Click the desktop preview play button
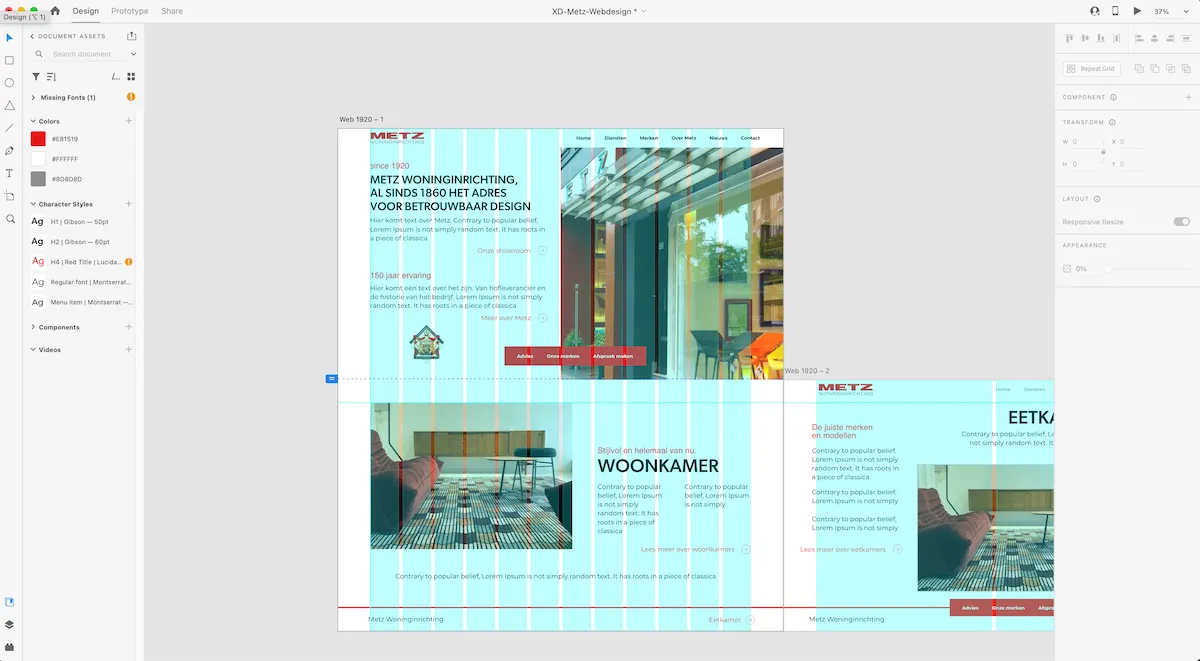This screenshot has width=1200, height=661. pyautogui.click(x=1137, y=11)
